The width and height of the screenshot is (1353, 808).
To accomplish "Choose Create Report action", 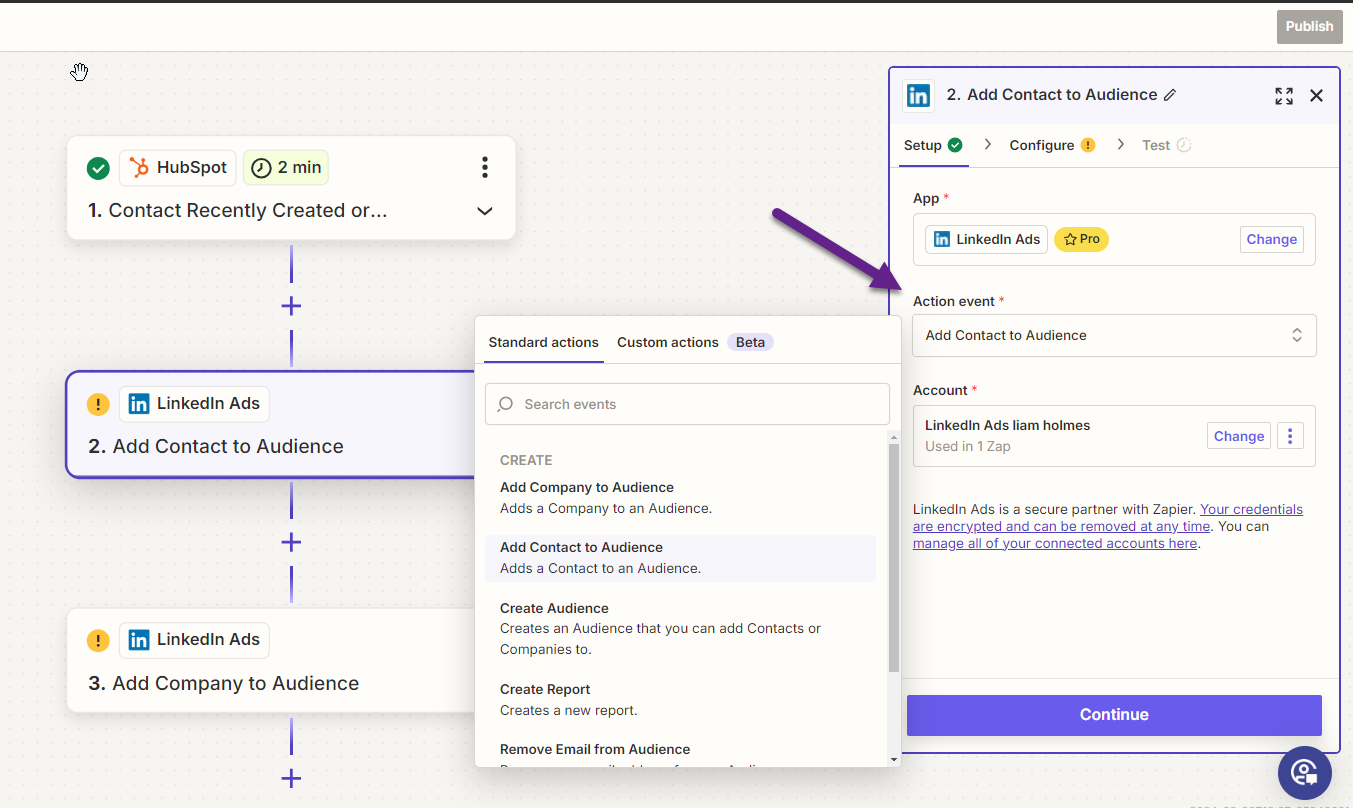I will click(x=680, y=700).
